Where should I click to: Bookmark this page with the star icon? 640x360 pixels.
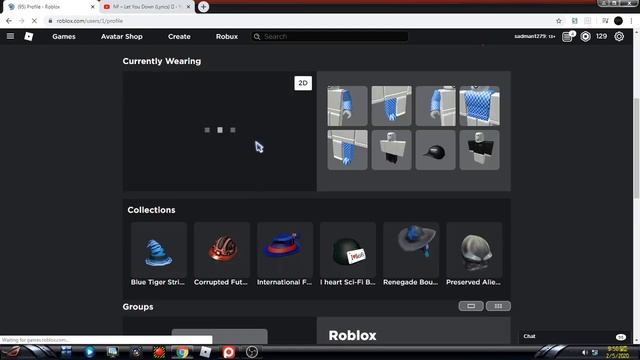point(559,21)
